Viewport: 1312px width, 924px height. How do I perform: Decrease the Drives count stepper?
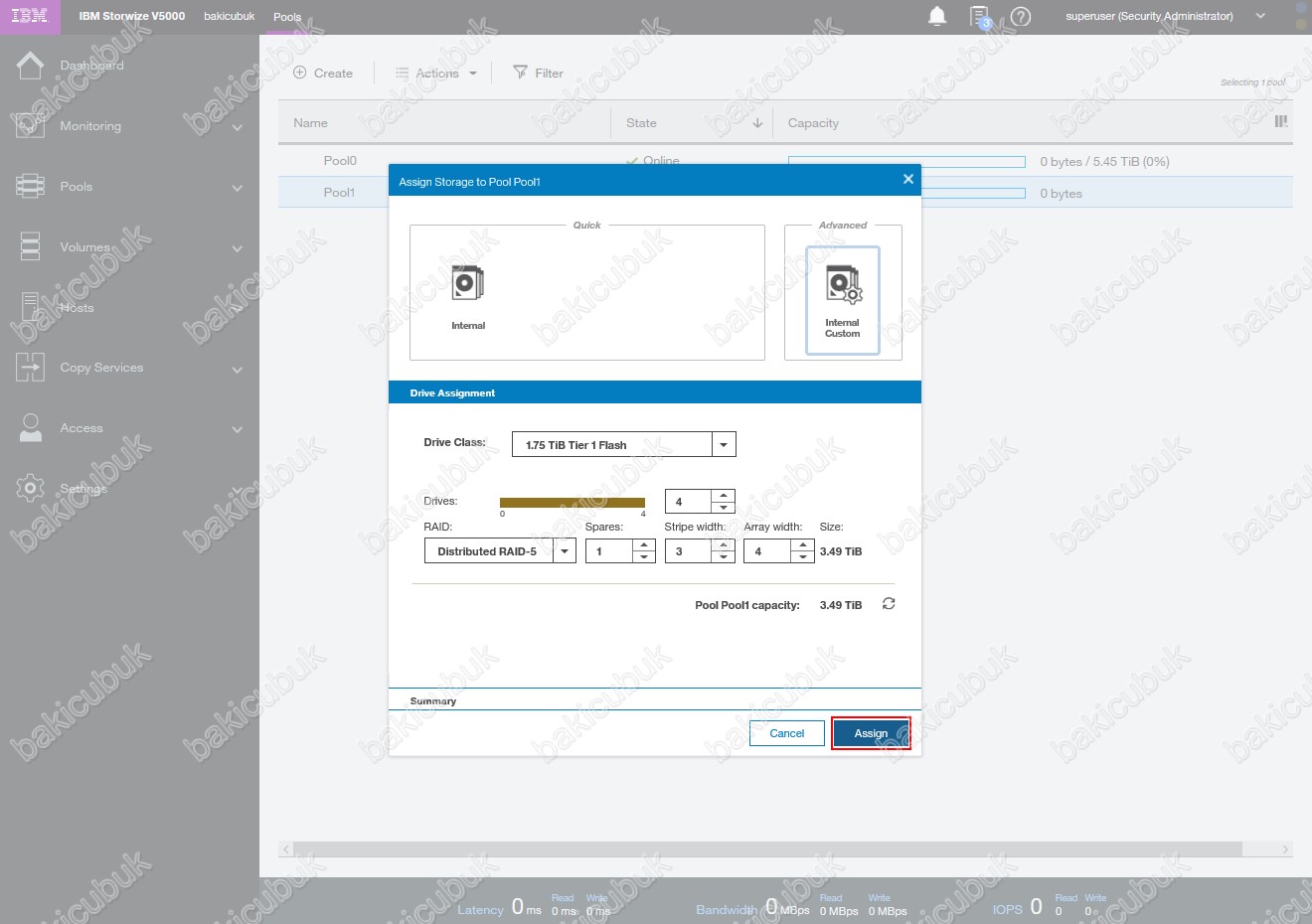724,508
